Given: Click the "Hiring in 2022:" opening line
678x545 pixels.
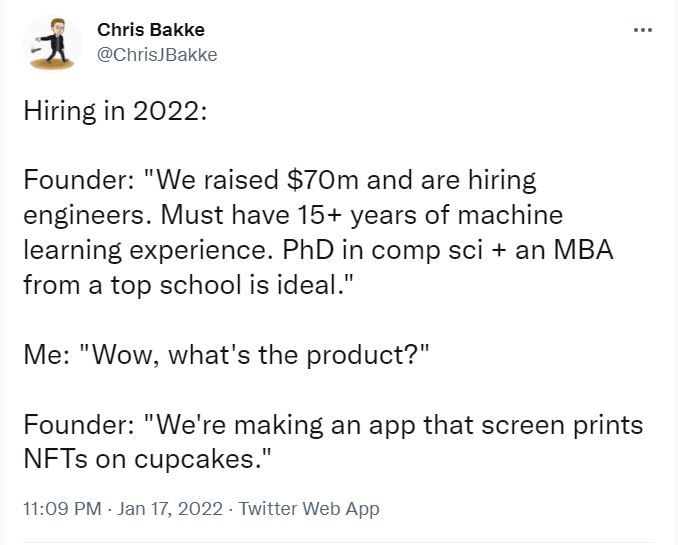Looking at the screenshot, I should (x=115, y=111).
